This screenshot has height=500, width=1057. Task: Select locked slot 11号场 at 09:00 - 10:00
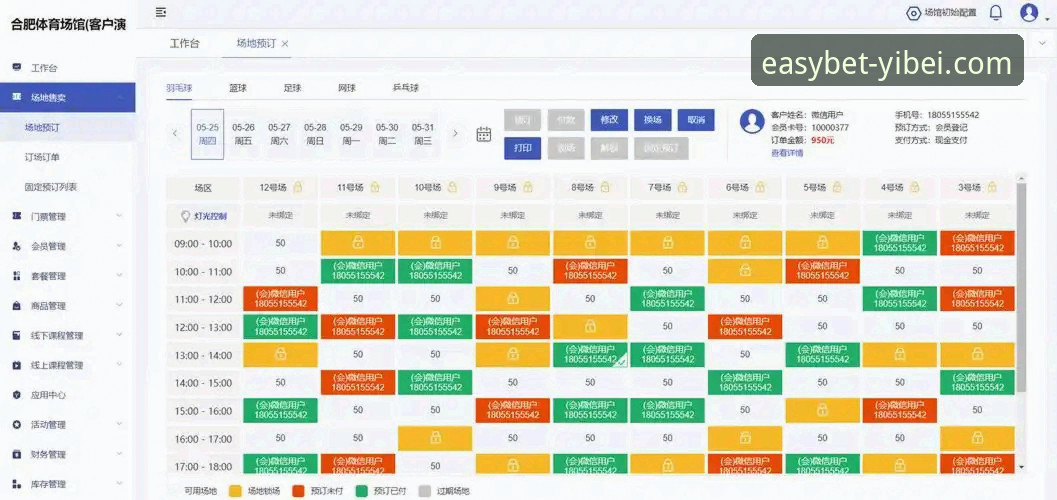pyautogui.click(x=358, y=243)
